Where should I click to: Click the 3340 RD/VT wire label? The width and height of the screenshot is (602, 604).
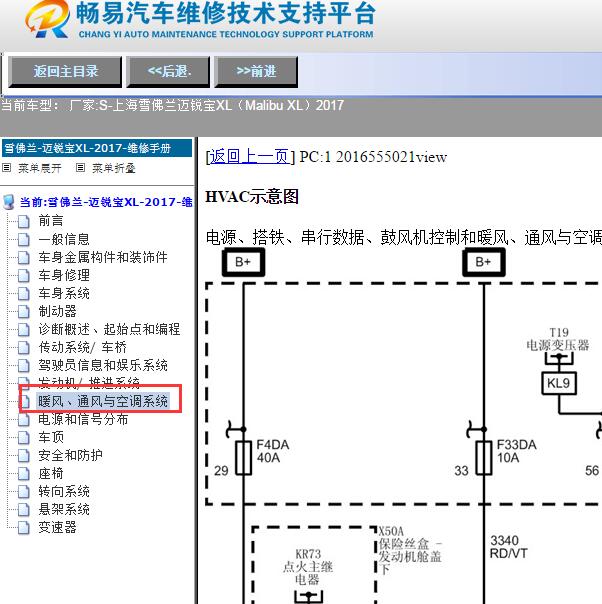pos(508,547)
